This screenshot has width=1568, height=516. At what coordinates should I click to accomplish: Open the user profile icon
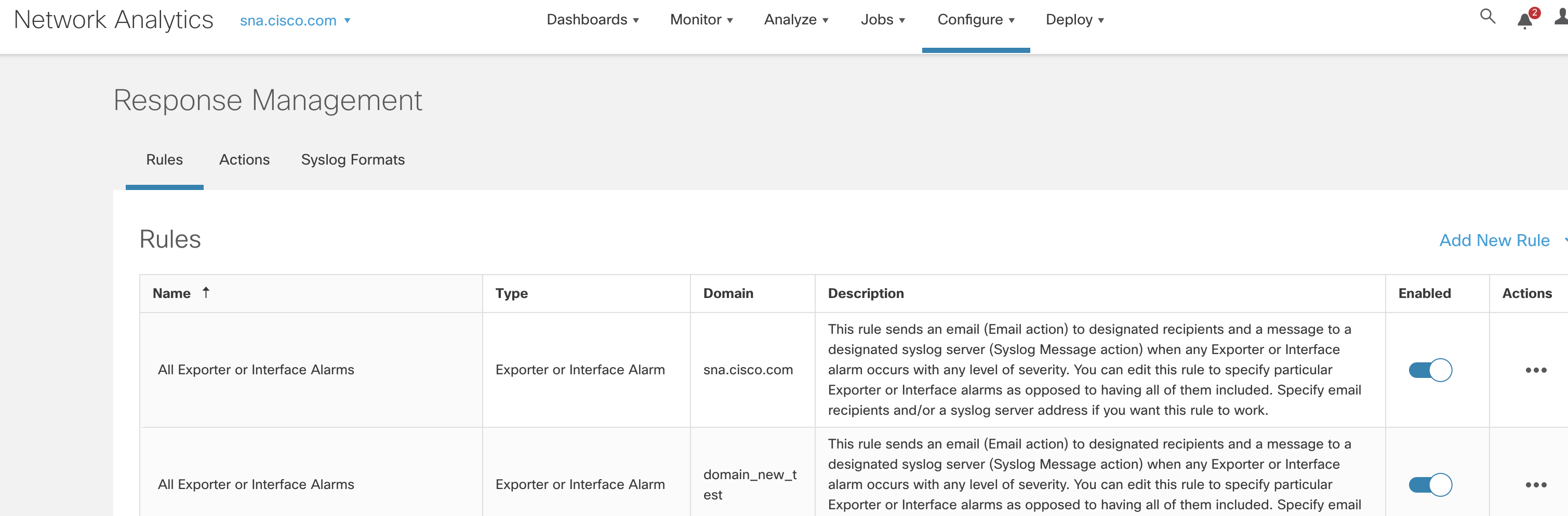point(1561,17)
